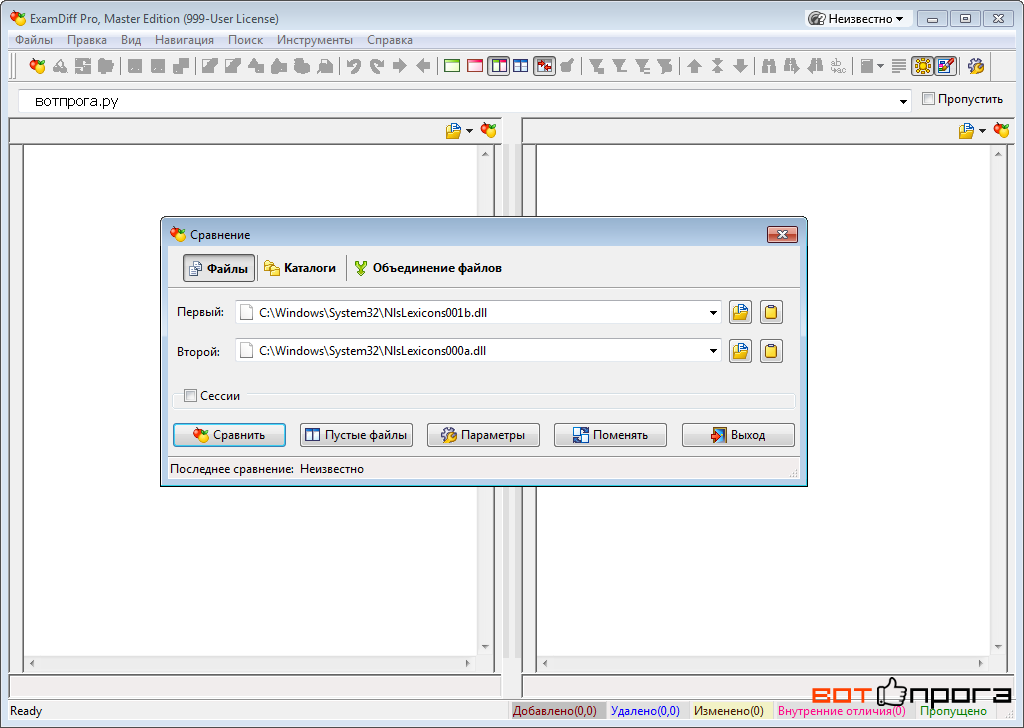Screen dimensions: 1024x728
Task: Paste clipboard into Второй field
Action: click(x=771, y=351)
